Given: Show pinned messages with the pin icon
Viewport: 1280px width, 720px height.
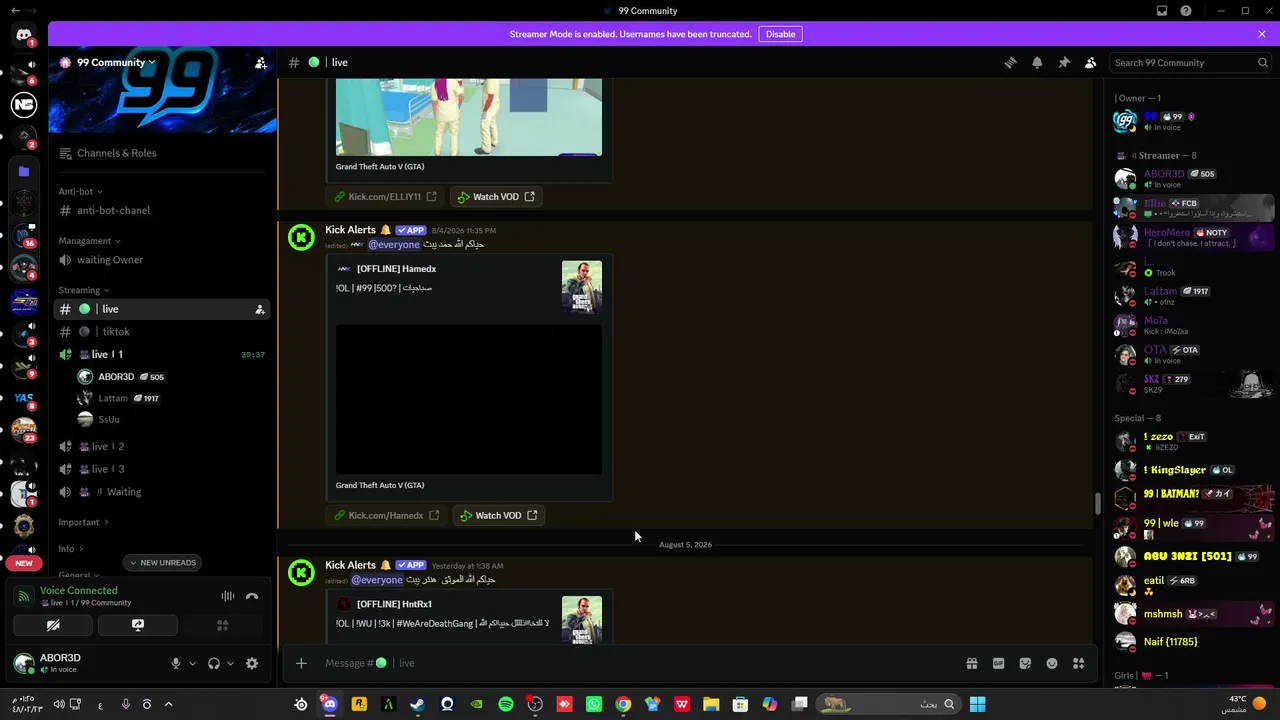Looking at the screenshot, I should click(x=1064, y=62).
